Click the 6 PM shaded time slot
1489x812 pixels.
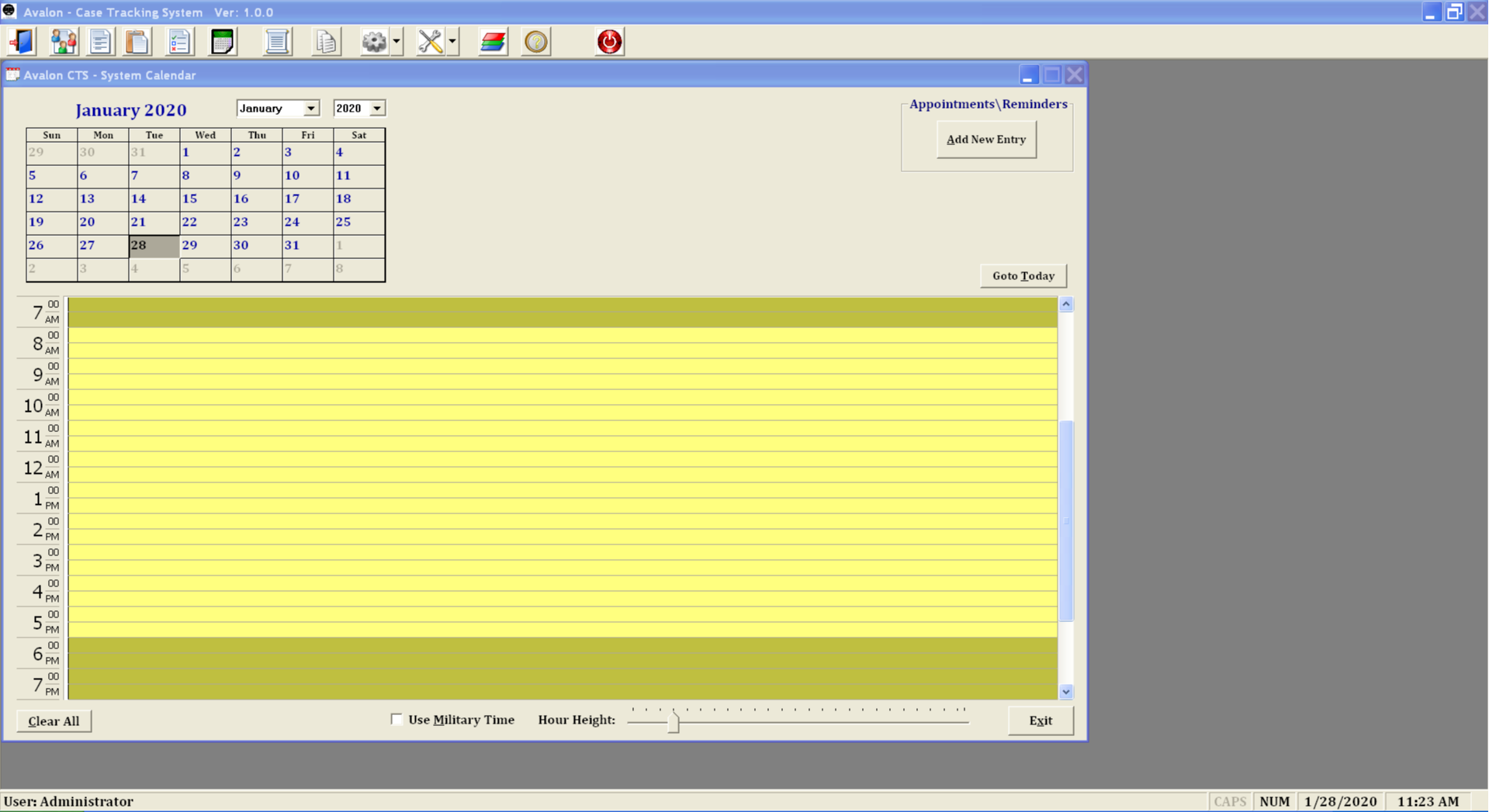point(563,653)
